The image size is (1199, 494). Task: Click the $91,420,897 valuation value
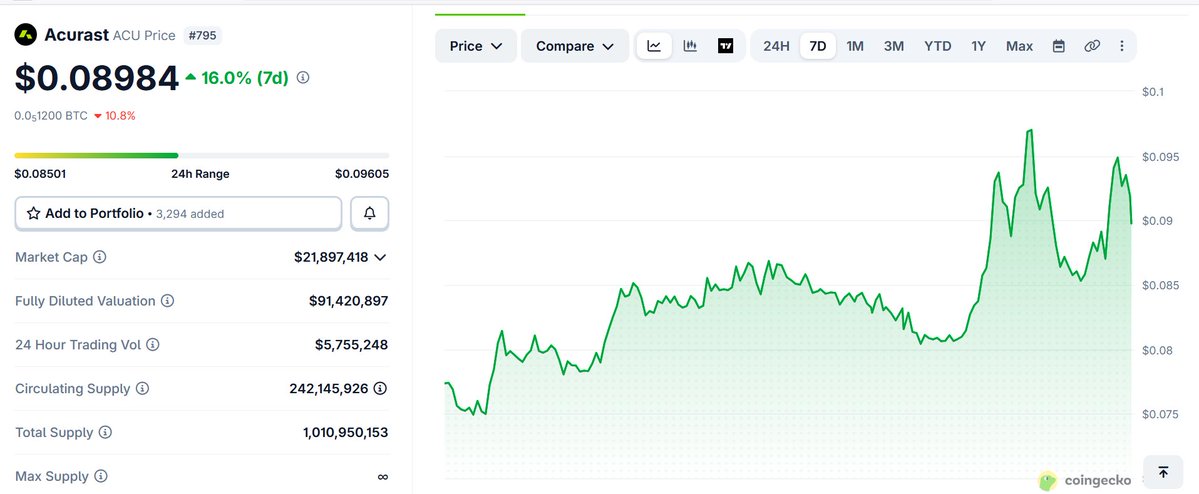coord(349,301)
